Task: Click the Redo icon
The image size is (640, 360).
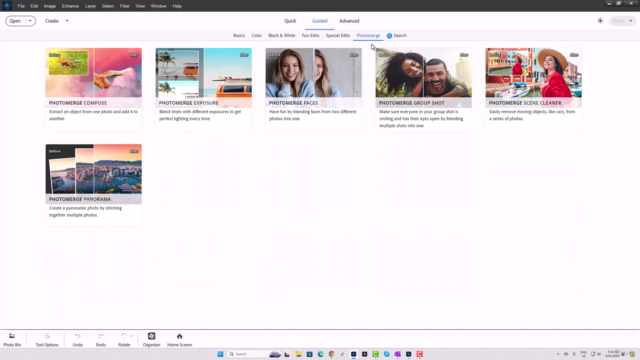Action: pyautogui.click(x=101, y=336)
